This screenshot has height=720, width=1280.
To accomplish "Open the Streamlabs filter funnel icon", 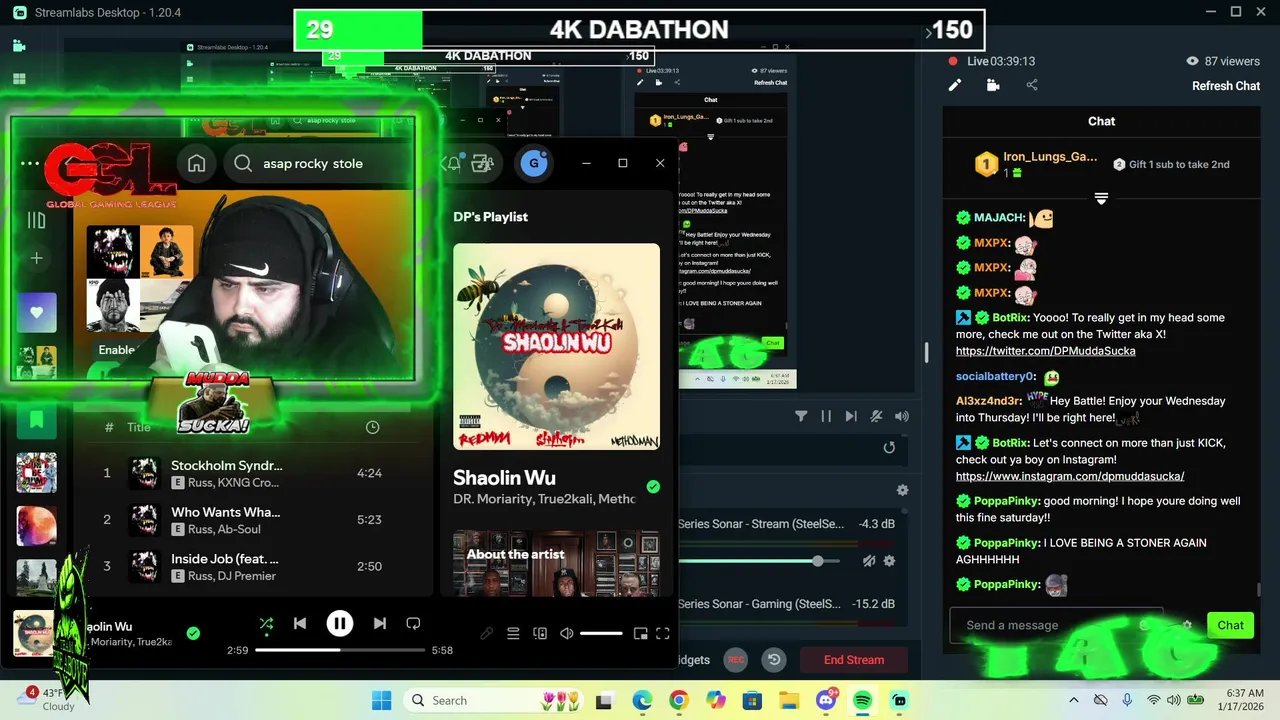I will coord(801,416).
